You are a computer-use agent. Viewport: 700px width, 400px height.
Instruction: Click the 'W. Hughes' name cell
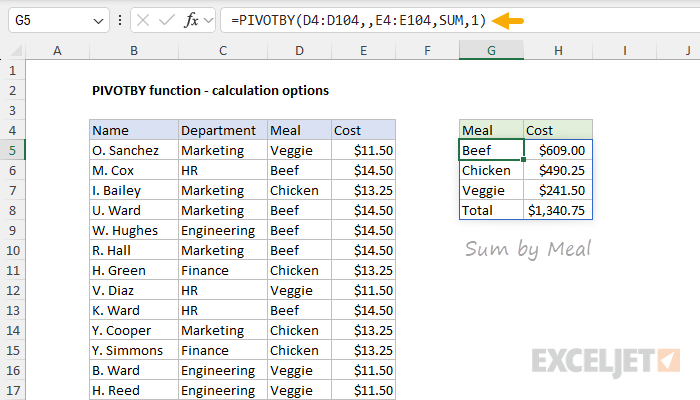point(134,230)
